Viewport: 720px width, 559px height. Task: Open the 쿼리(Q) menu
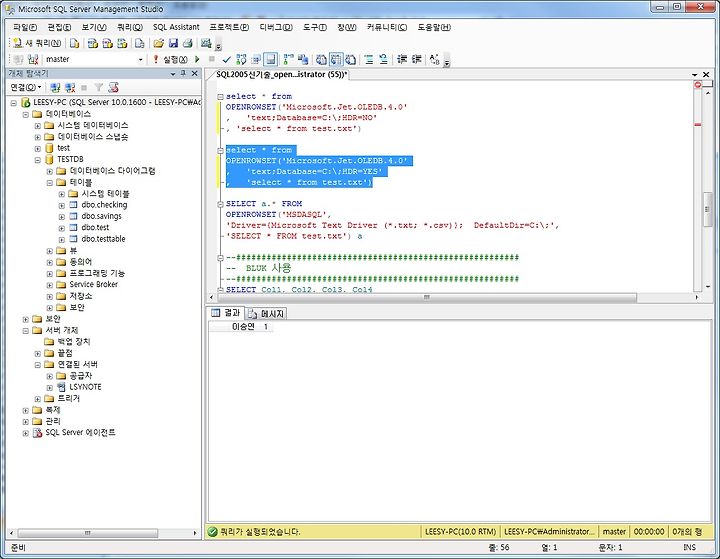click(129, 27)
